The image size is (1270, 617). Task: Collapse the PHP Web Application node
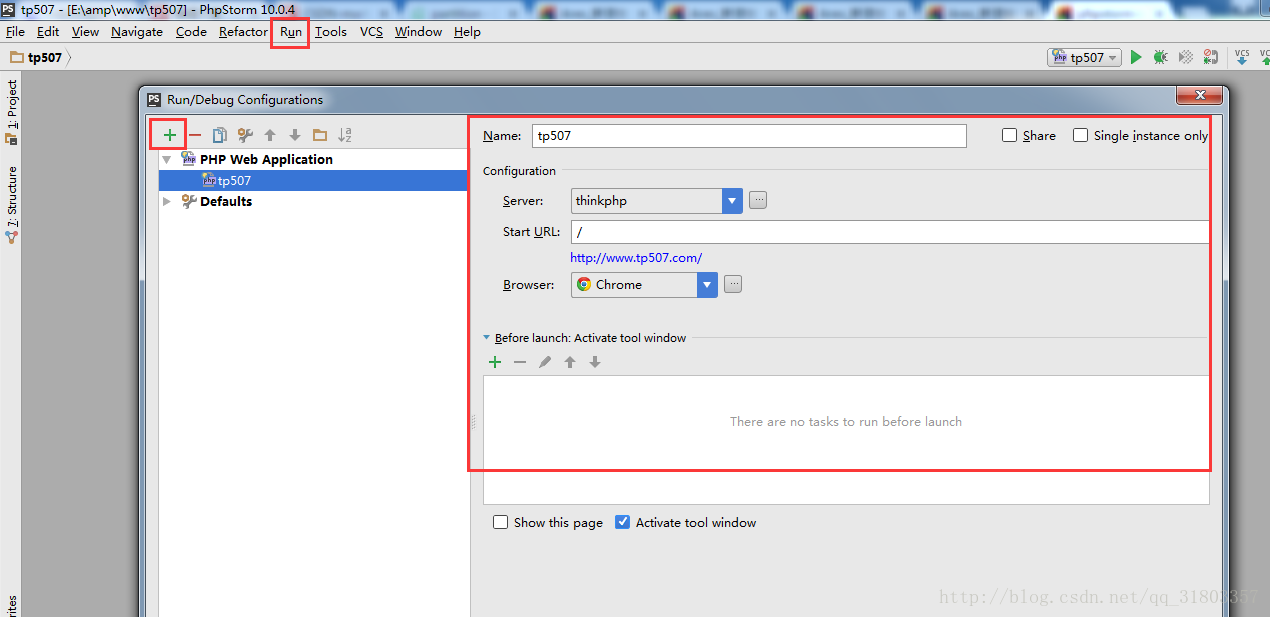[x=167, y=159]
